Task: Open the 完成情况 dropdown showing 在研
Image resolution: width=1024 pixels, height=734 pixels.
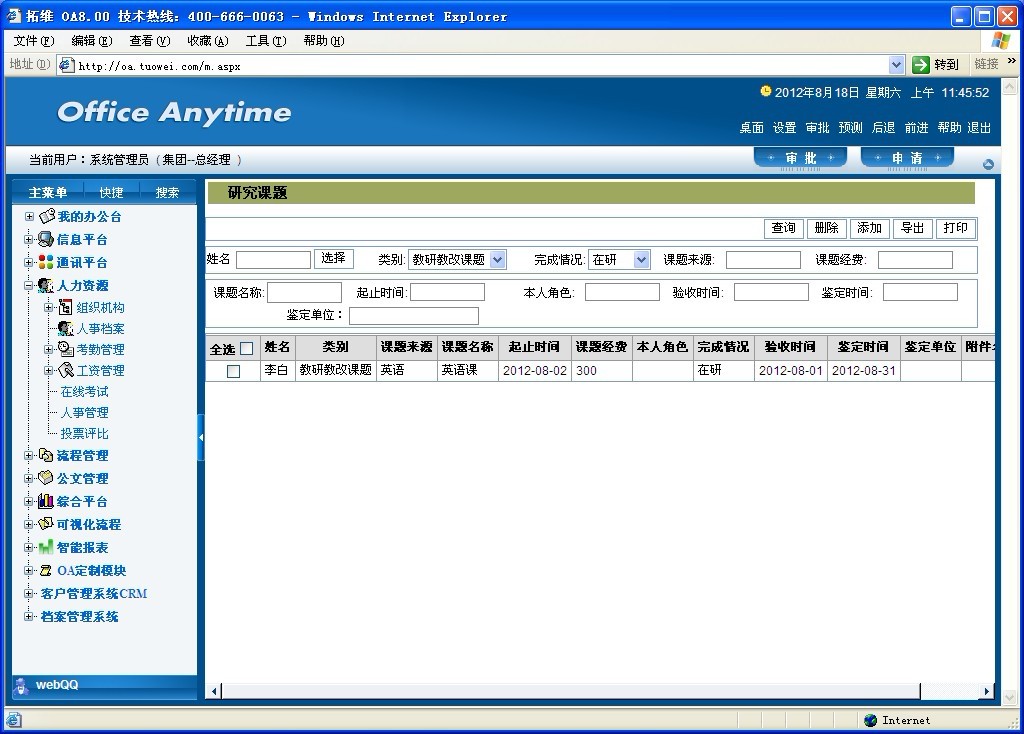Action: [x=641, y=260]
